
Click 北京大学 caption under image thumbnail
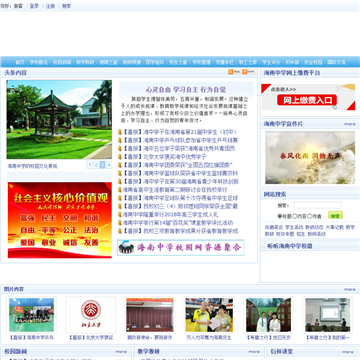[91, 338]
